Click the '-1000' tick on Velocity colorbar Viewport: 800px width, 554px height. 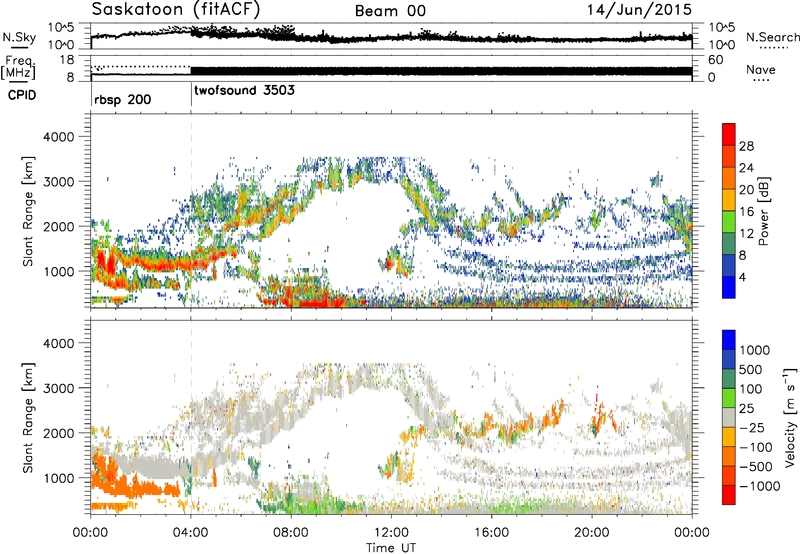click(760, 486)
